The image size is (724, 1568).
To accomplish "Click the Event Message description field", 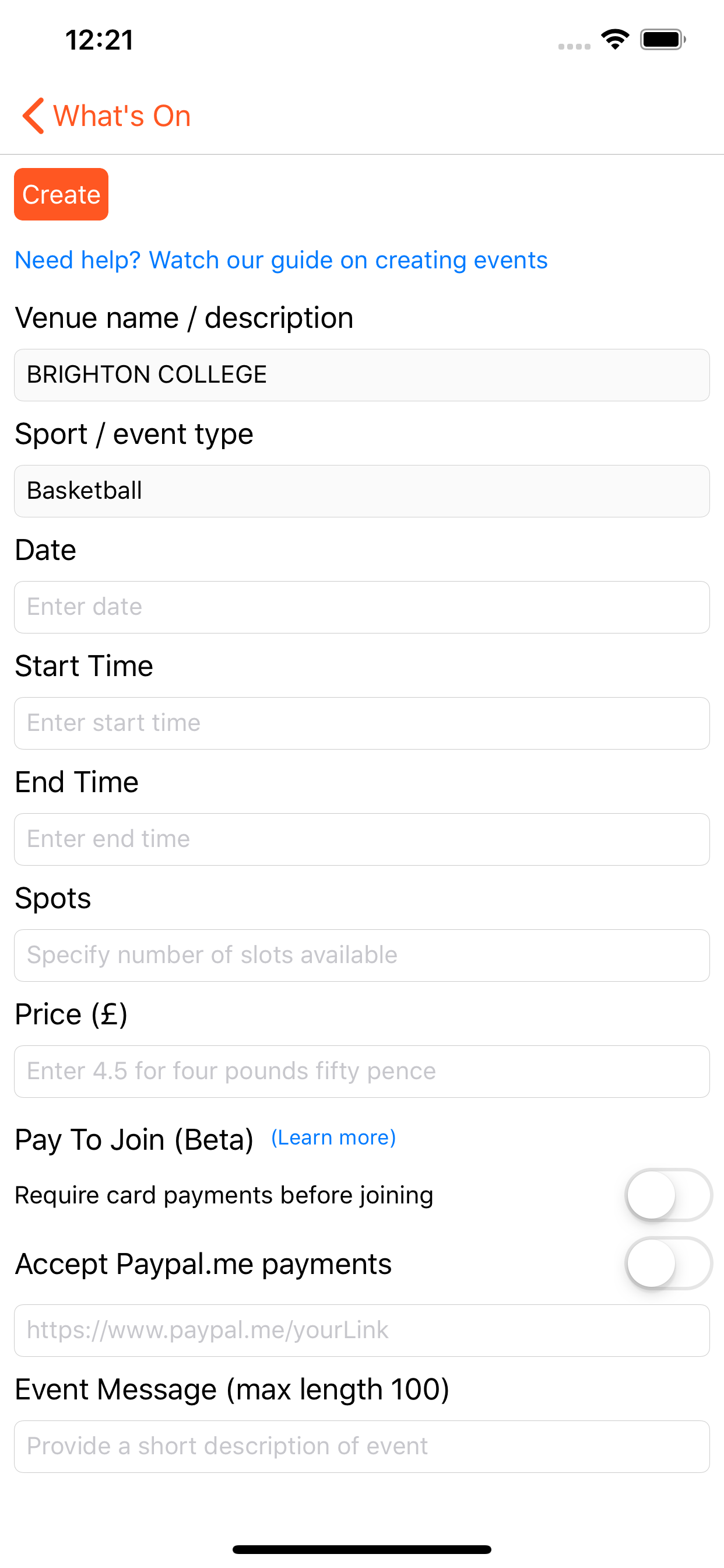I will (x=362, y=1447).
